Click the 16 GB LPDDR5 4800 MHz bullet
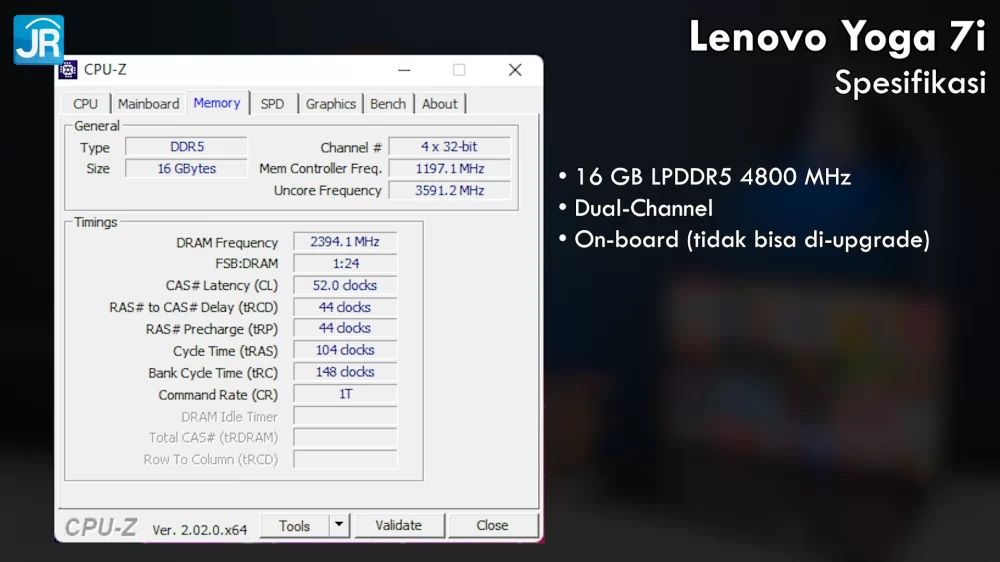The height and width of the screenshot is (562, 1000). pos(712,177)
